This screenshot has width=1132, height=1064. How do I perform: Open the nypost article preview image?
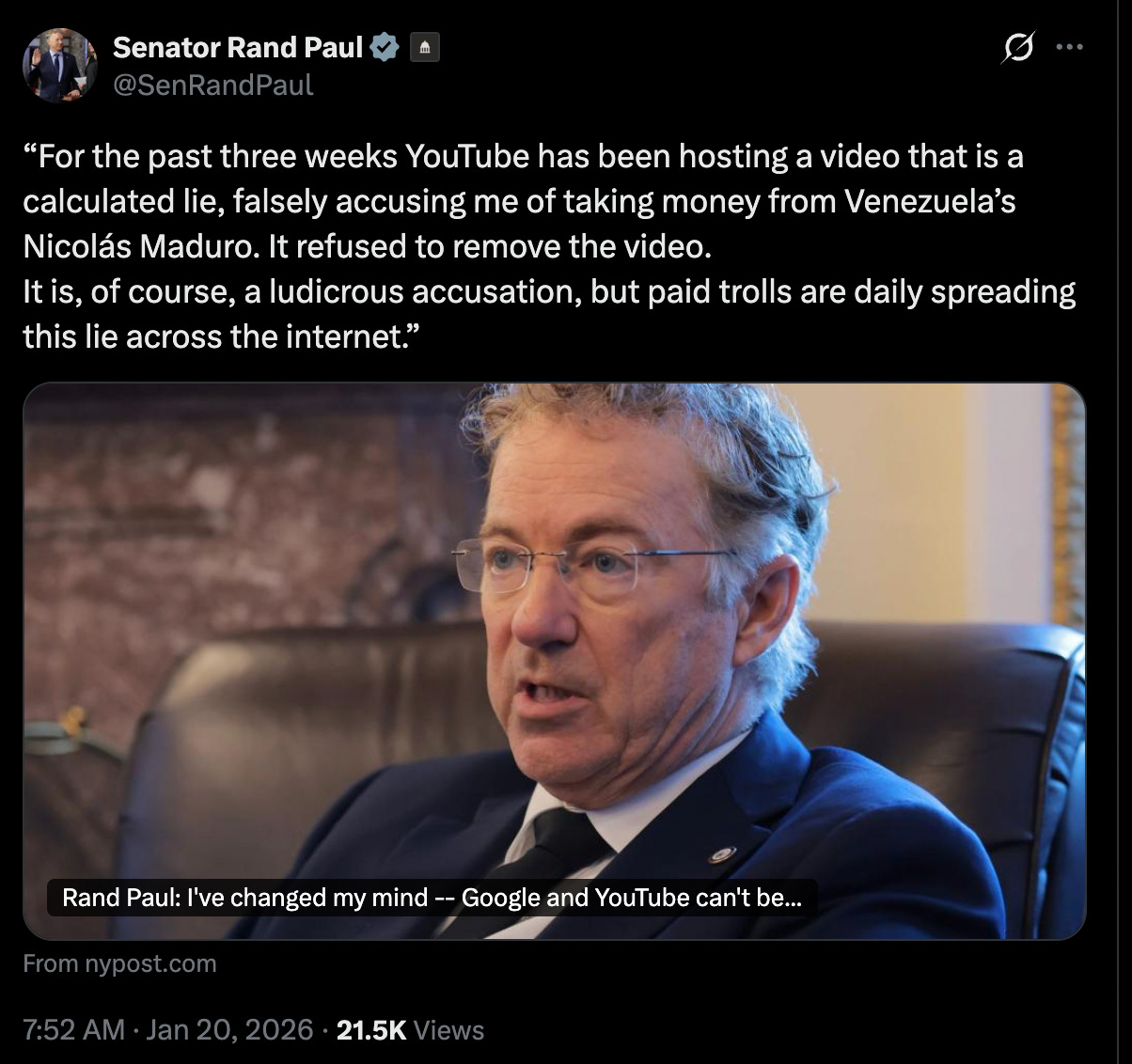pos(554,661)
